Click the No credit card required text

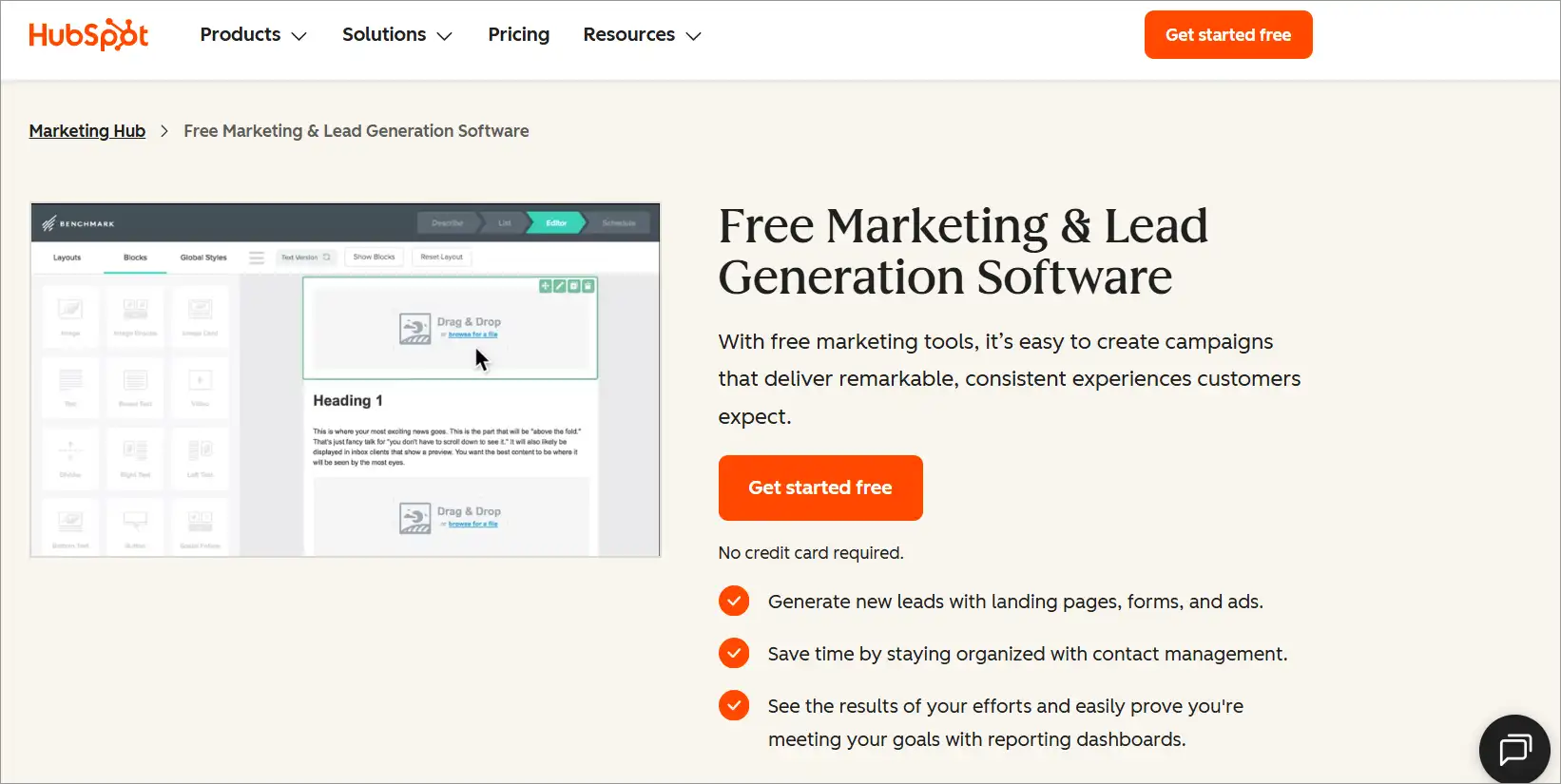coord(811,553)
